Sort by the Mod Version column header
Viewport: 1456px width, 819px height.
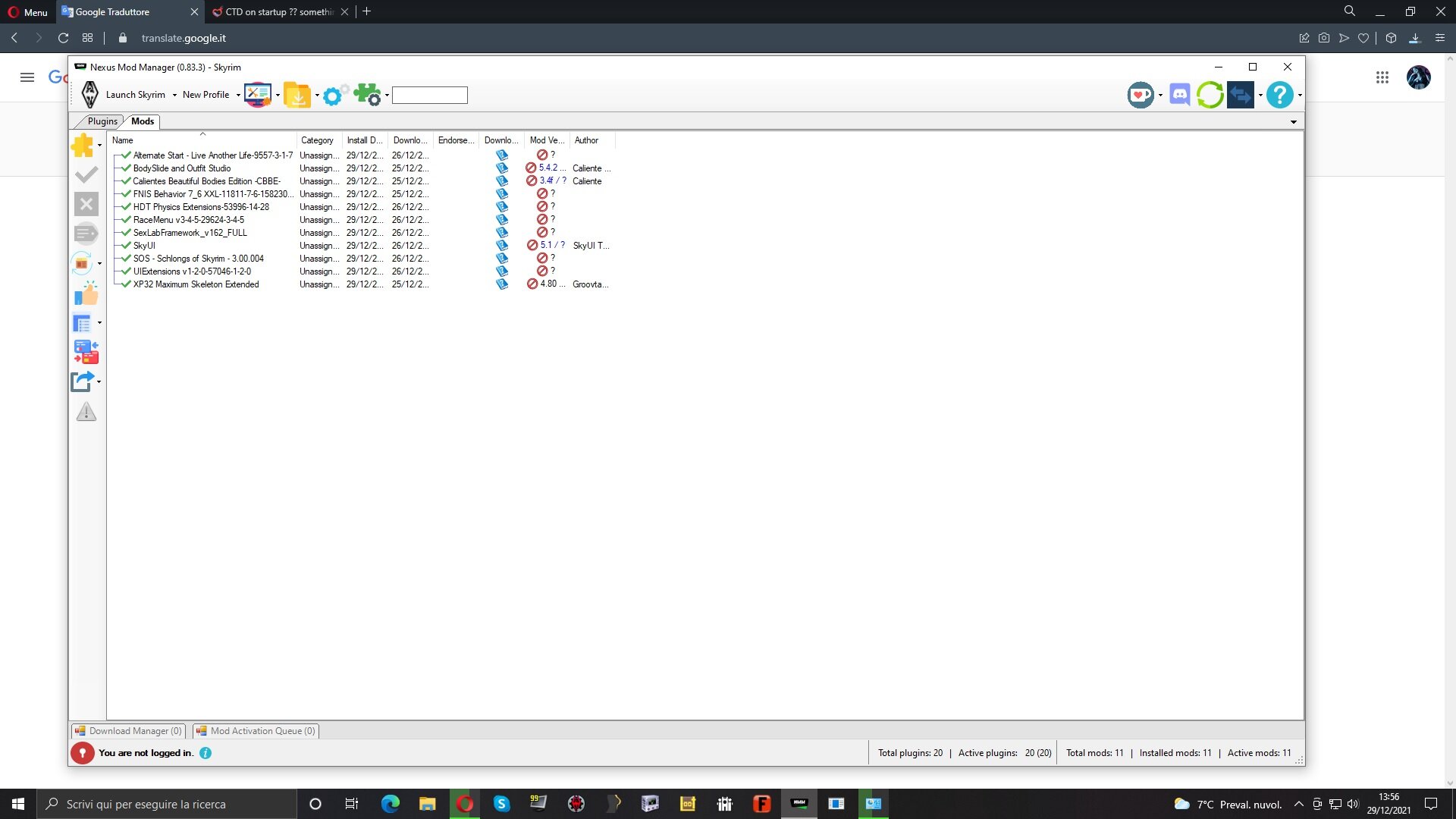(547, 140)
